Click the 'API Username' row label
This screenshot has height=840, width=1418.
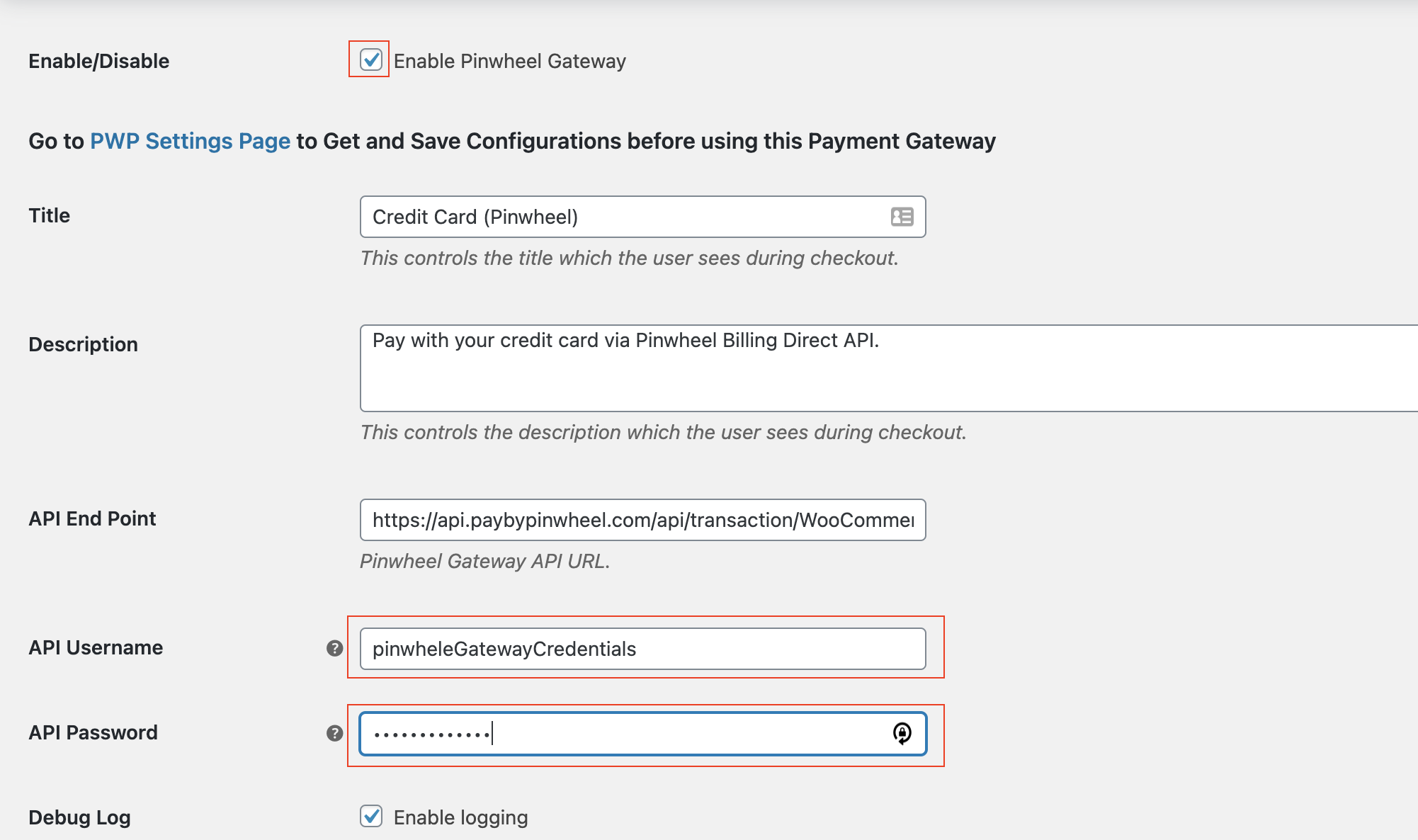(96, 647)
